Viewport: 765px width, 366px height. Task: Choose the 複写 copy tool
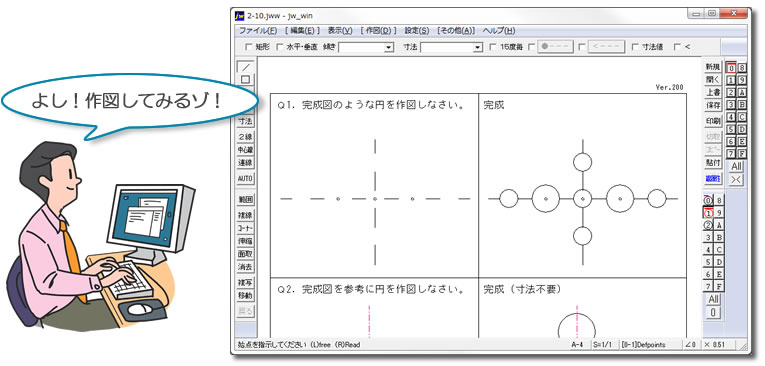(x=245, y=283)
